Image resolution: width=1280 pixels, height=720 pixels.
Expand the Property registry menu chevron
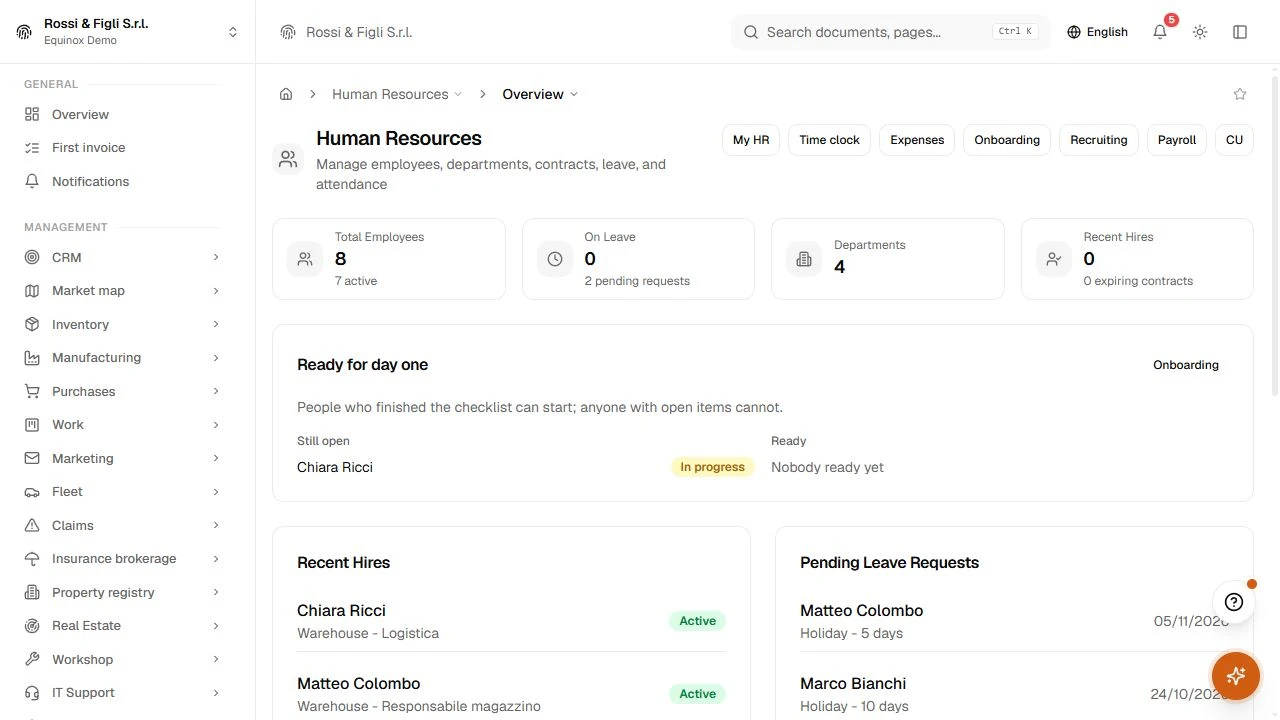(216, 592)
